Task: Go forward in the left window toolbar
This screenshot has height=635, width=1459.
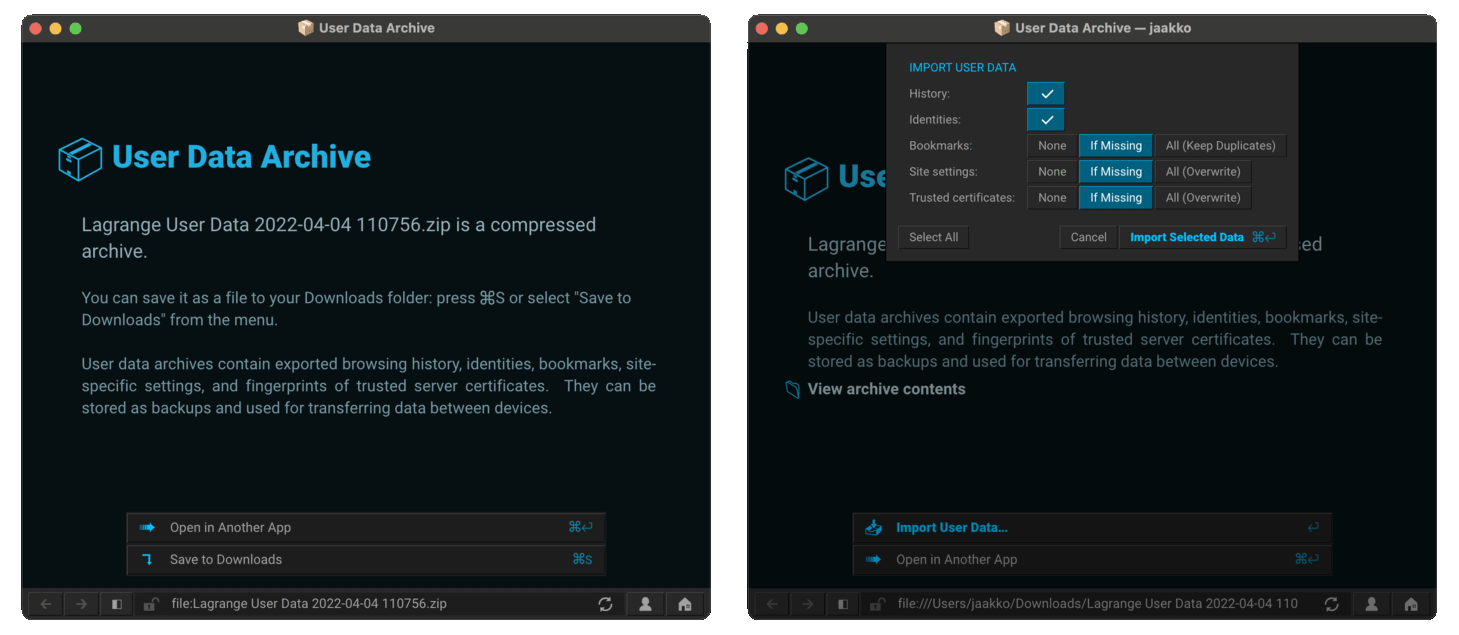Action: tap(81, 604)
